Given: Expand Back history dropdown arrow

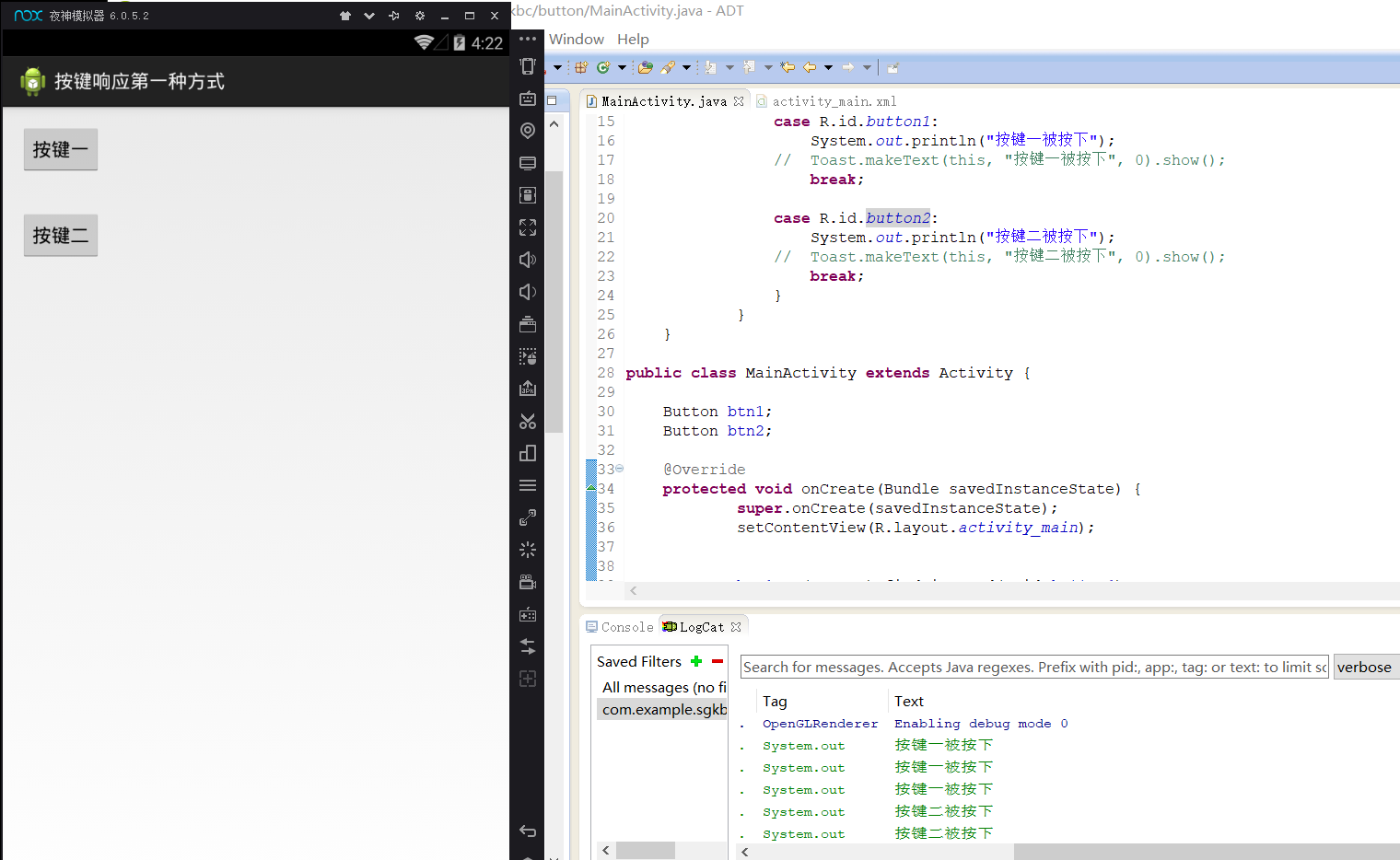Looking at the screenshot, I should pyautogui.click(x=828, y=67).
